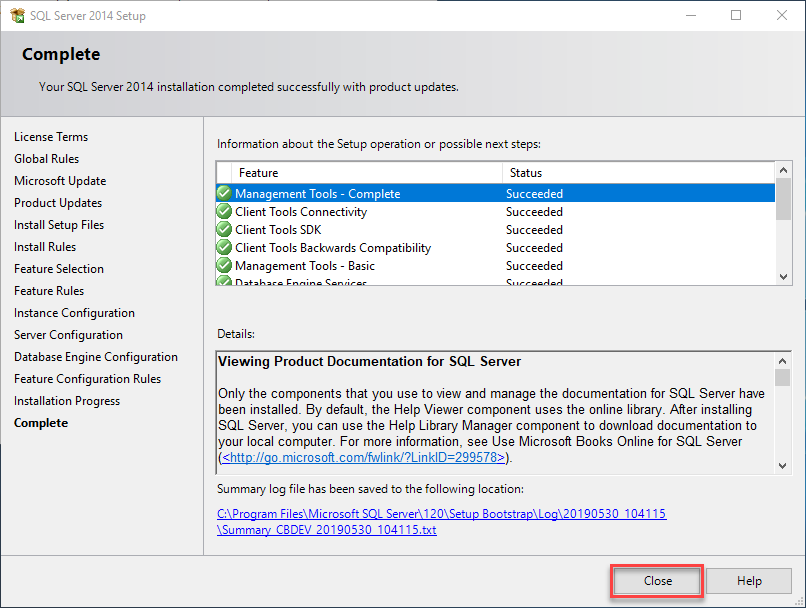
Task: Click the Details pane scrollbar thumb
Action: point(782,377)
